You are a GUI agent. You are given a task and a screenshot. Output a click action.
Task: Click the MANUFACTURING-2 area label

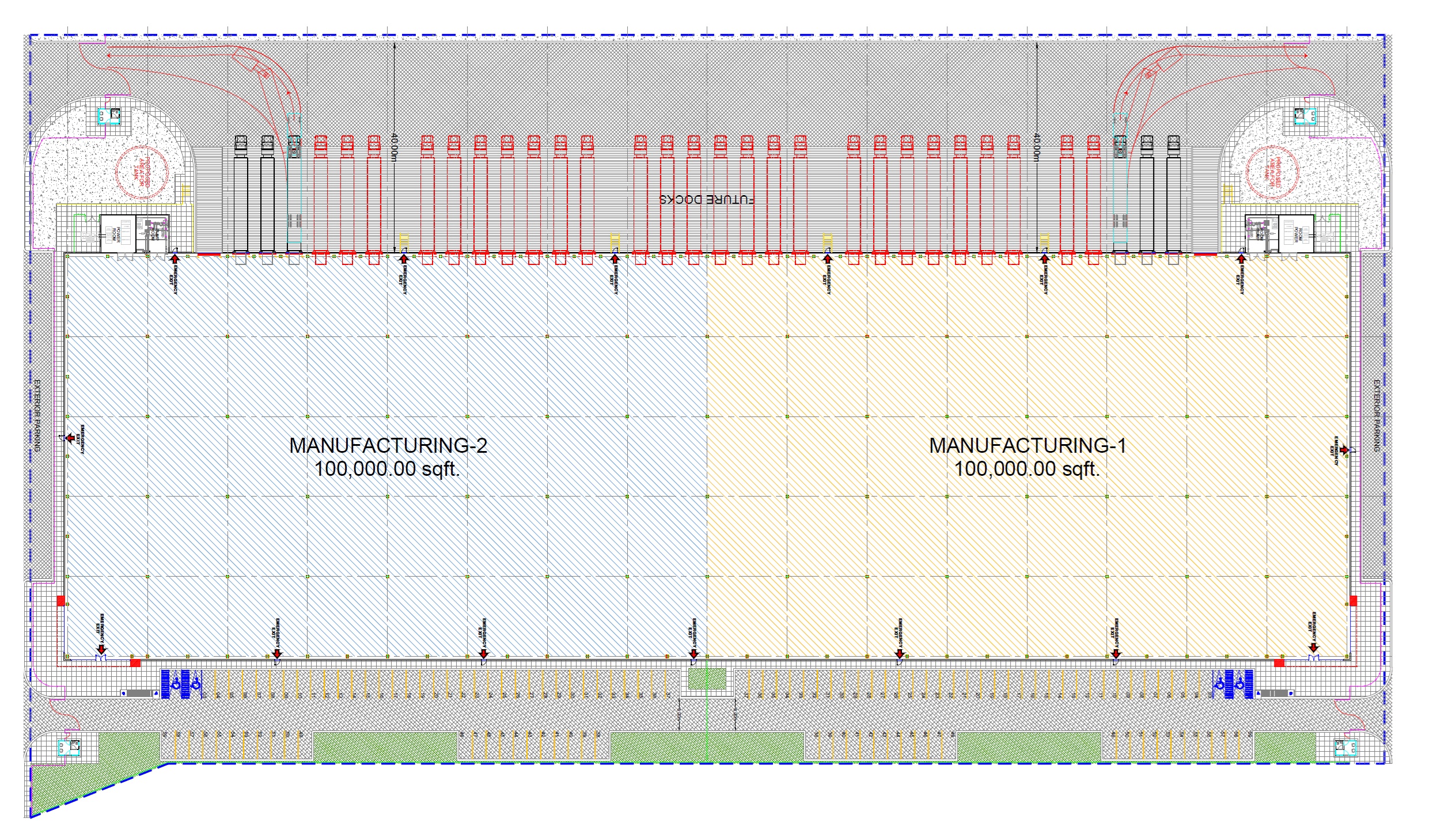(388, 446)
